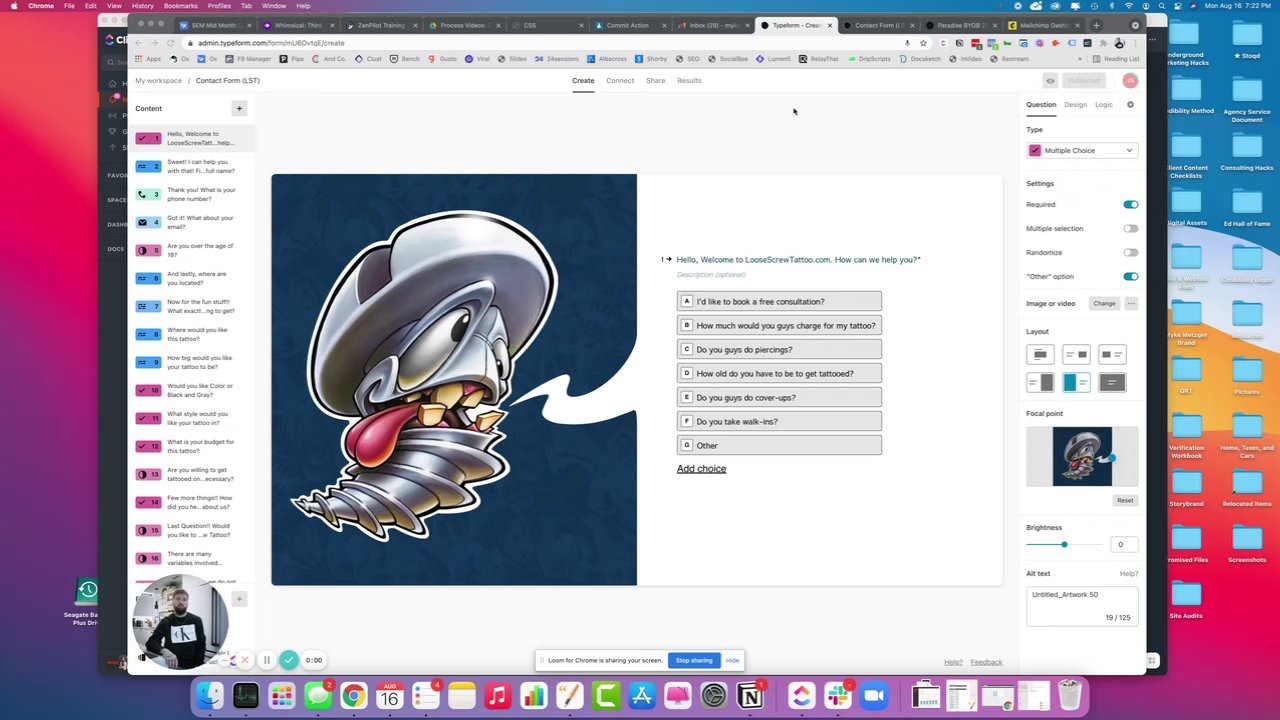Select question 4 email icon
The width and height of the screenshot is (1280, 720).
148,222
